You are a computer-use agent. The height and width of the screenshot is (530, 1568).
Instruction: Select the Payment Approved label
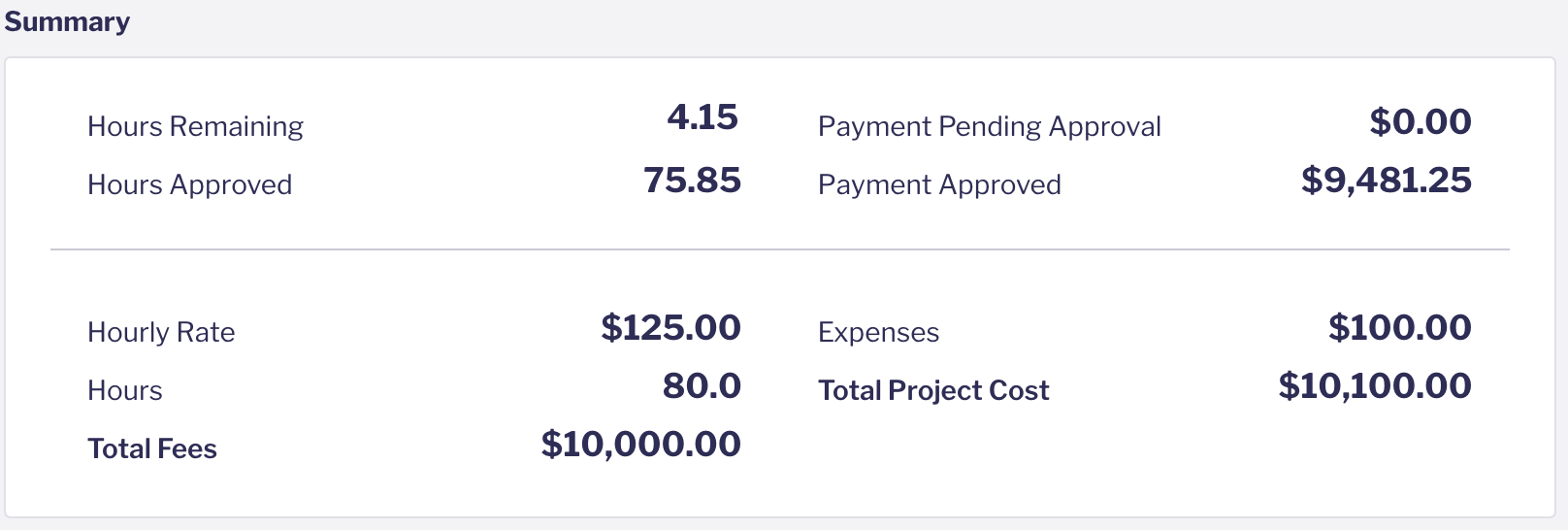[939, 184]
